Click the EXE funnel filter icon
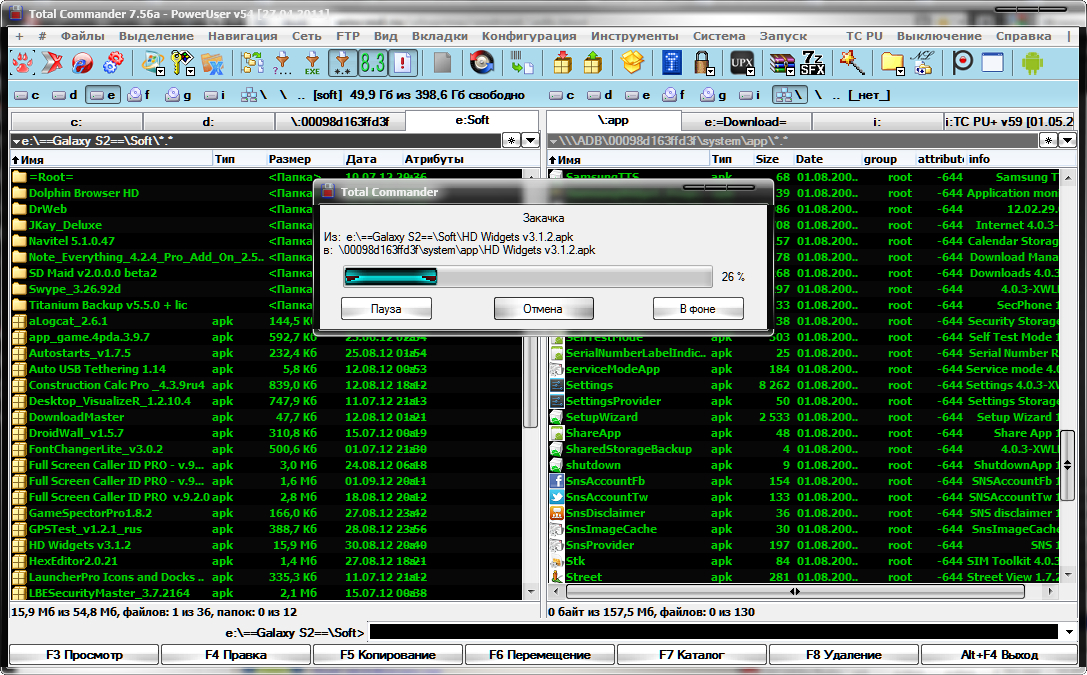Viewport: 1087px width, 675px height. tap(312, 63)
